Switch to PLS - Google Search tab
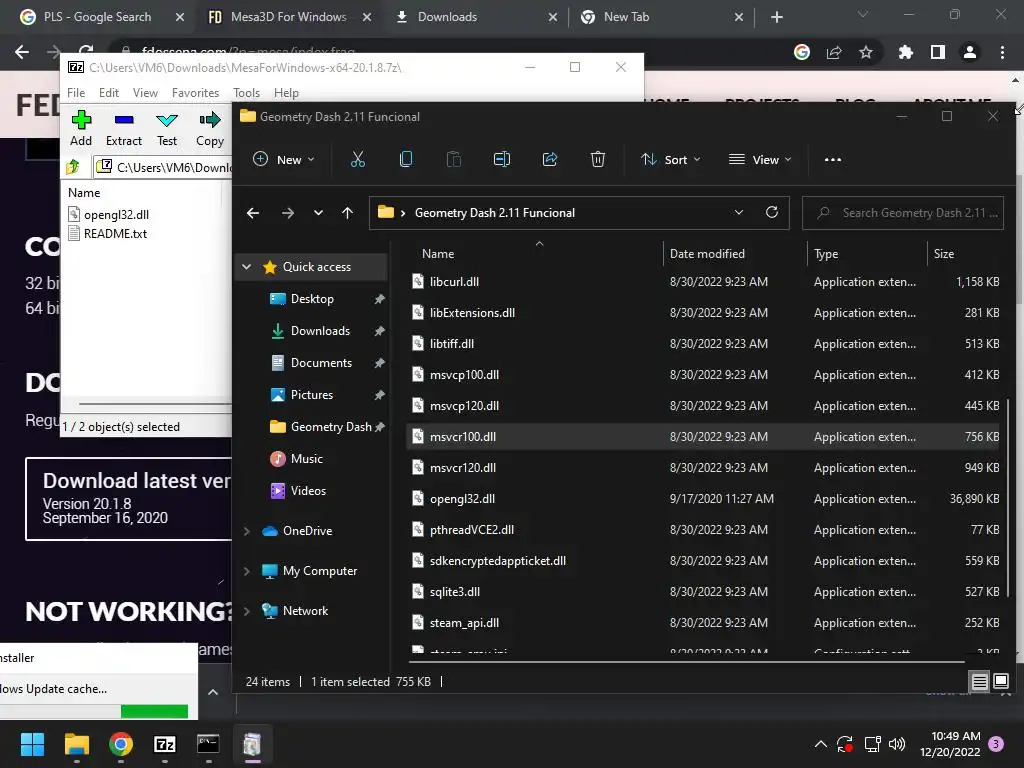The width and height of the screenshot is (1024, 768). click(97, 17)
